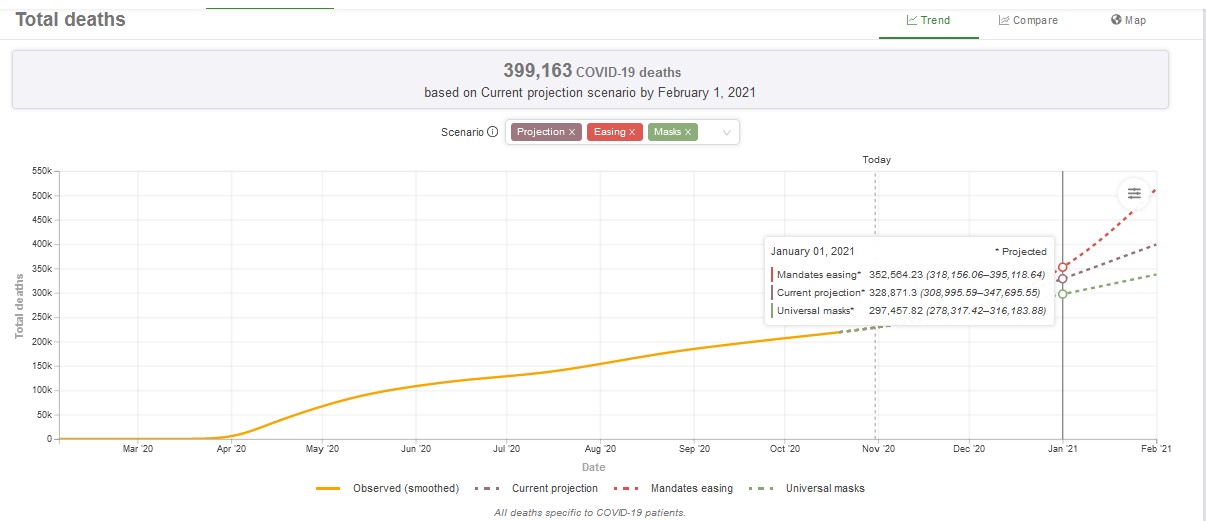Remove the Easing scenario tag

[632, 132]
